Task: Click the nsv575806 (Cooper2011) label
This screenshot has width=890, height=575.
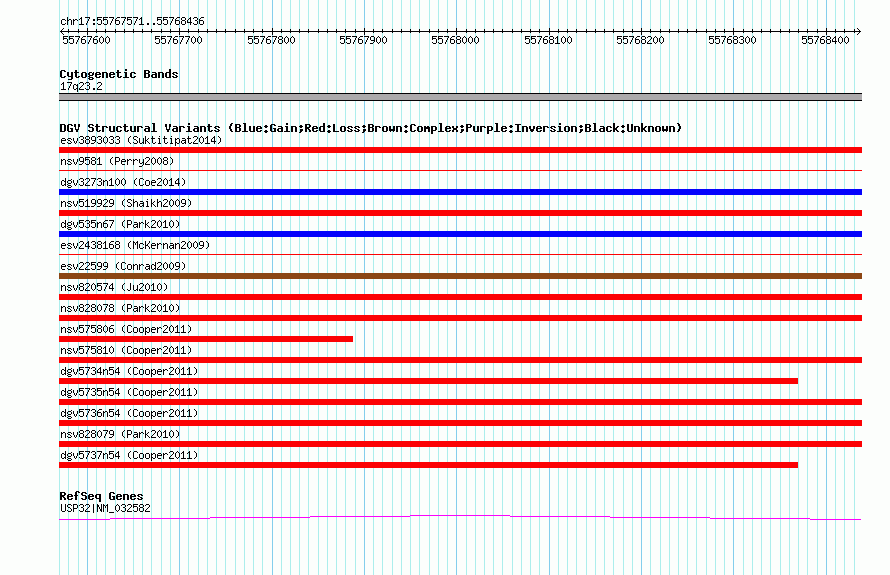Action: point(126,329)
